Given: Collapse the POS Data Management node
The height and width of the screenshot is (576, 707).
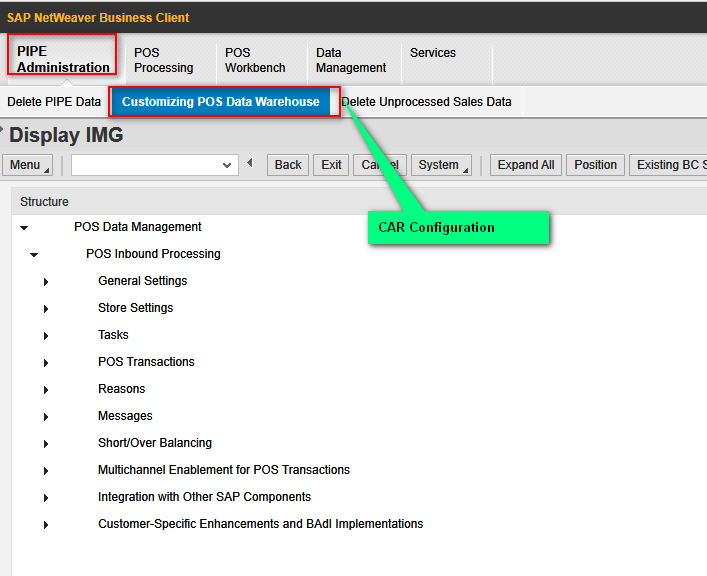Looking at the screenshot, I should 24,228.
